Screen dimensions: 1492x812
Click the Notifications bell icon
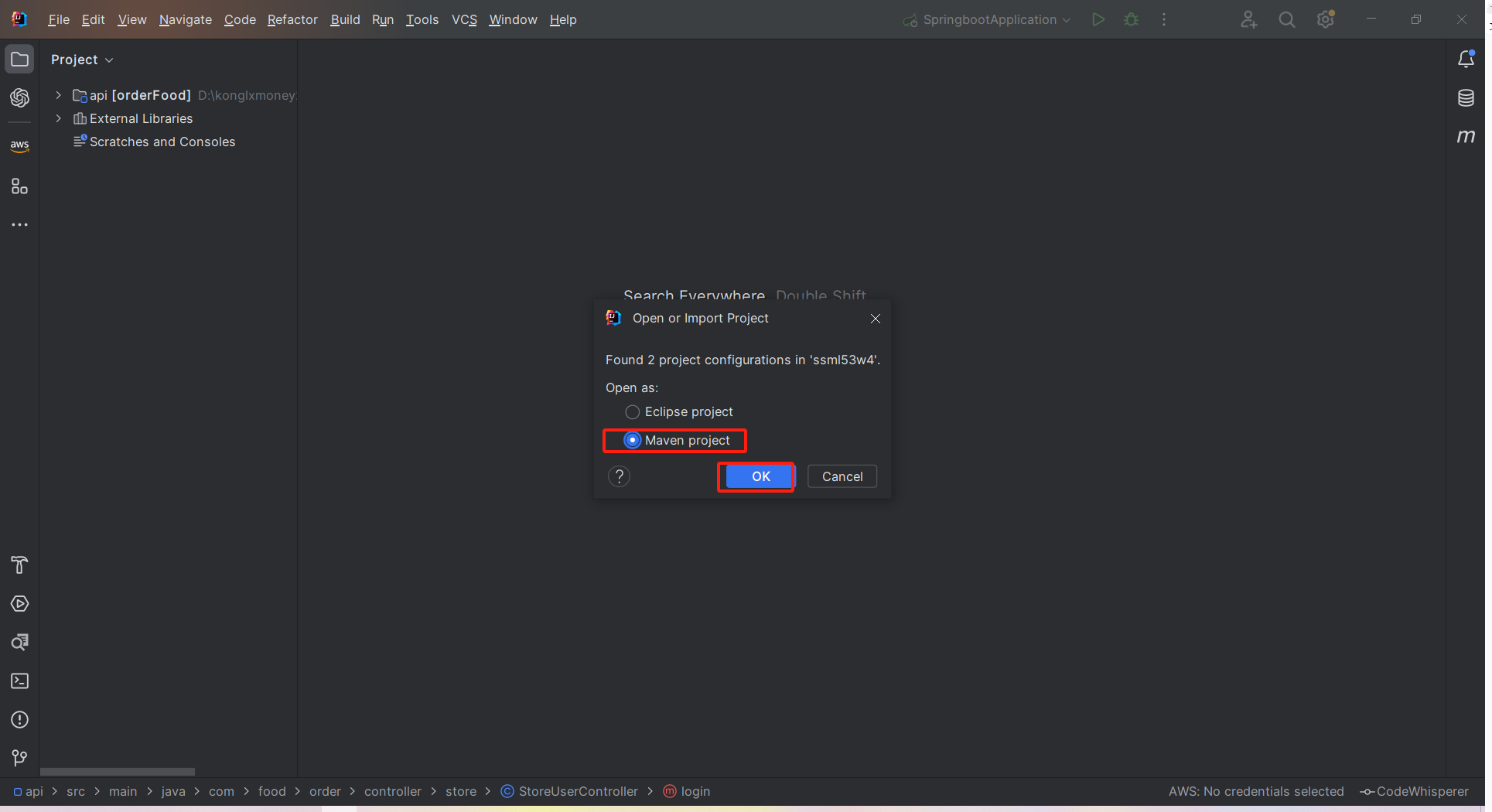(x=1465, y=60)
